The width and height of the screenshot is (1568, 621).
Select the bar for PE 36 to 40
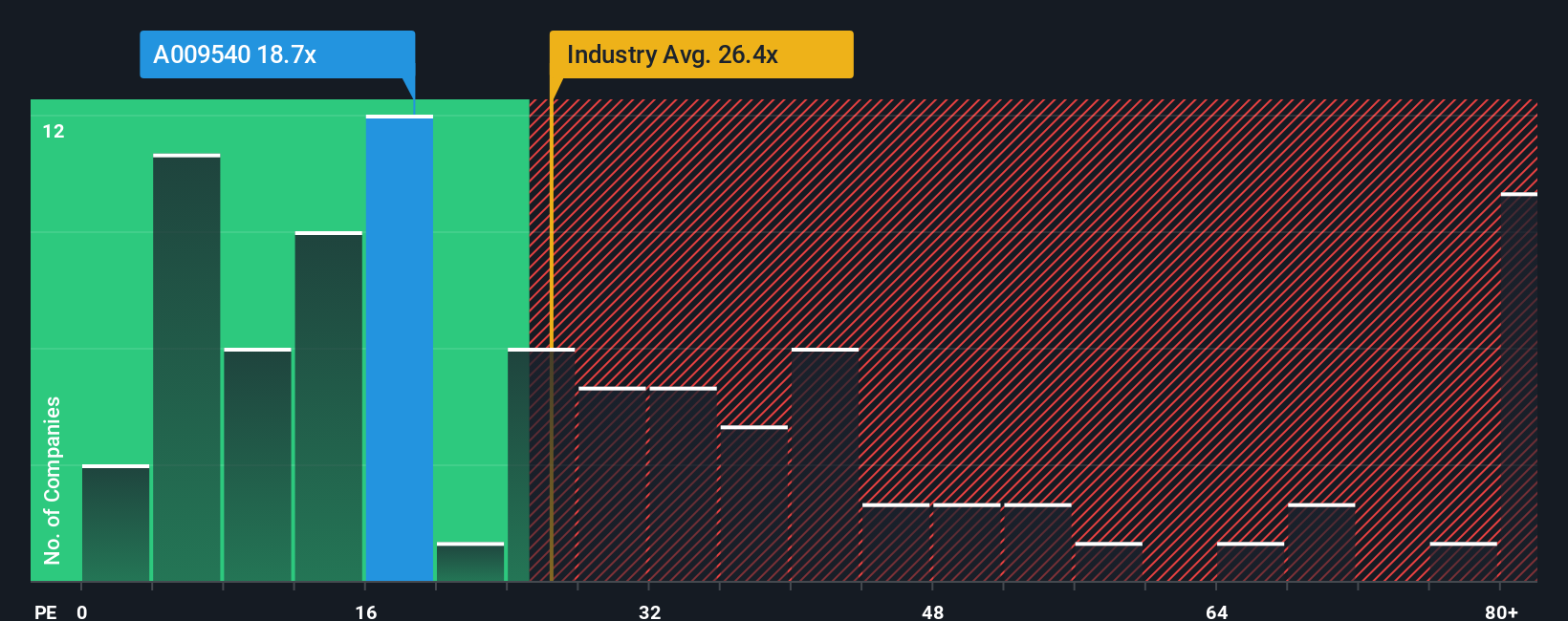754,503
